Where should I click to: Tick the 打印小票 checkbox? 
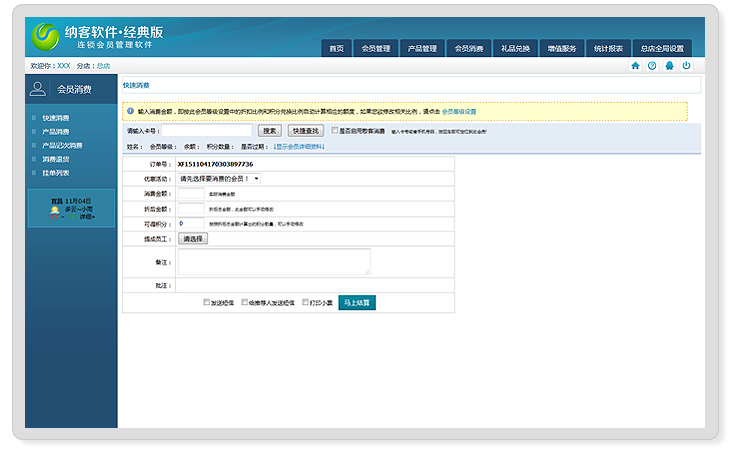(305, 301)
